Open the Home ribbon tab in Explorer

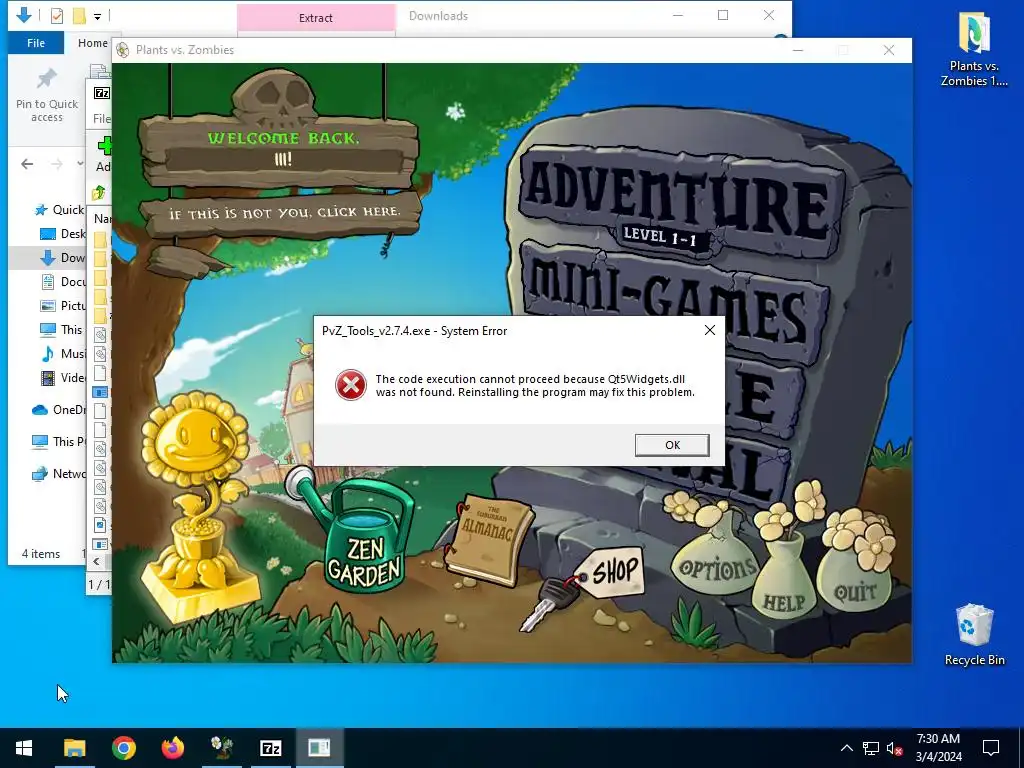pos(92,42)
